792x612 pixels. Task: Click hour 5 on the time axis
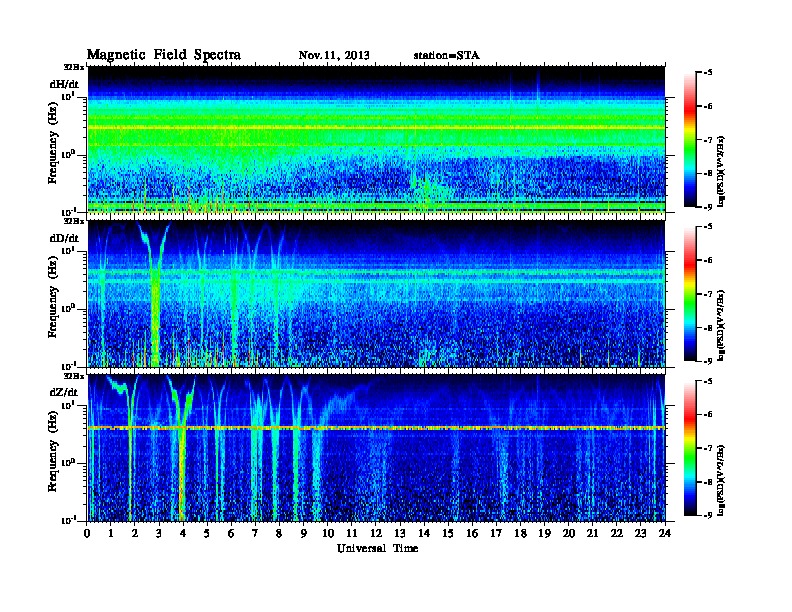pos(208,533)
